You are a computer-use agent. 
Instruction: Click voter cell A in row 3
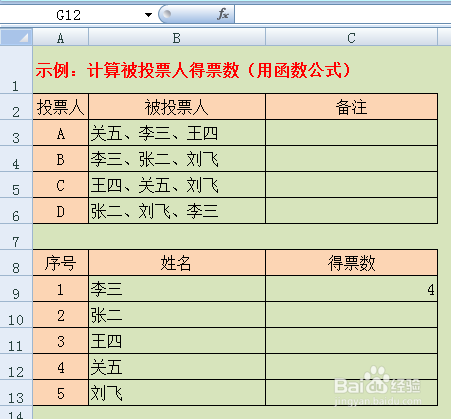click(60, 133)
